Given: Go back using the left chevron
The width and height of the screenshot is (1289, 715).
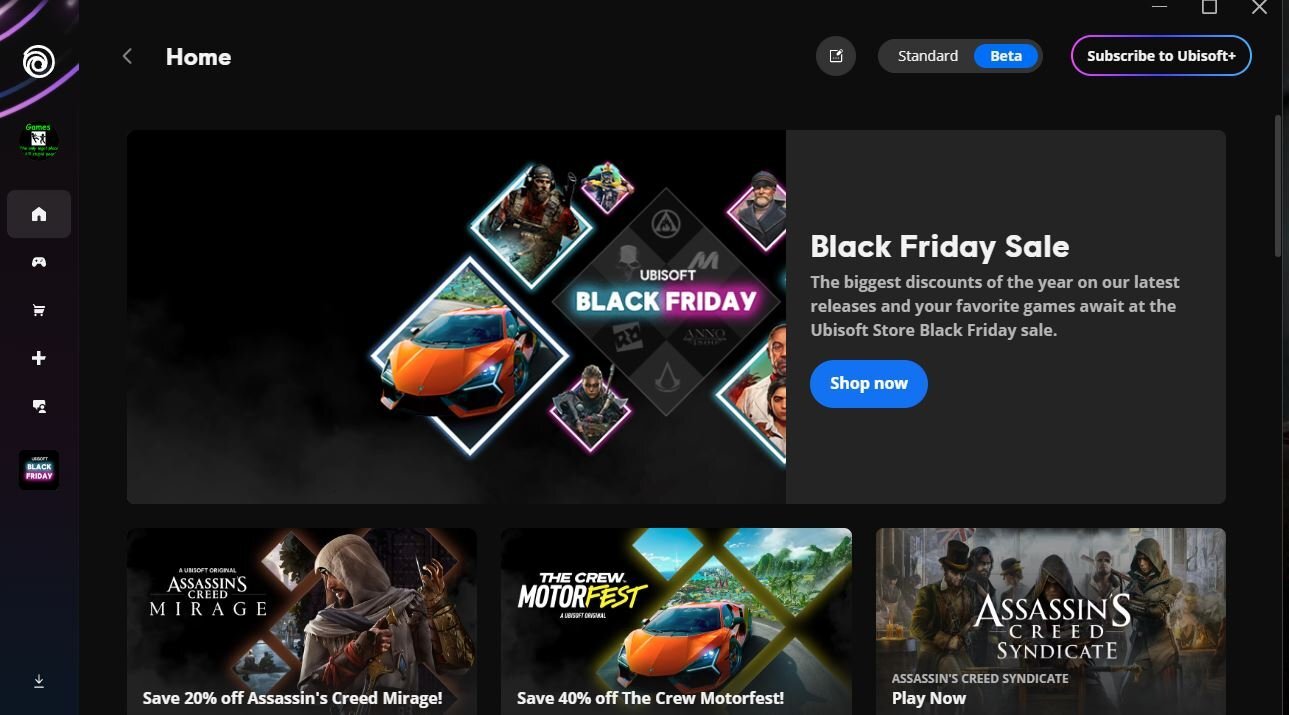Looking at the screenshot, I should [127, 57].
